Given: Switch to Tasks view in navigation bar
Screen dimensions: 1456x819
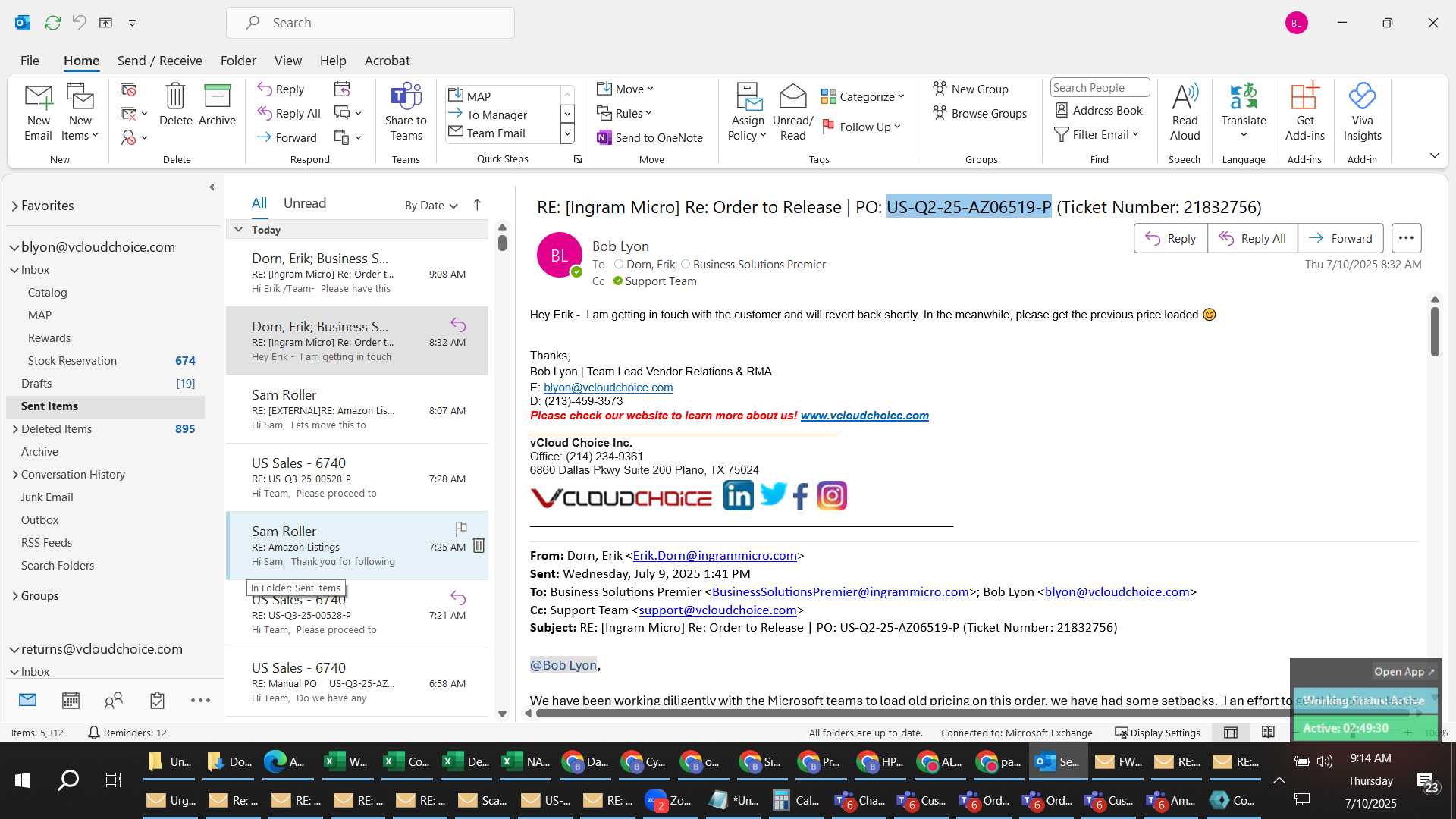Looking at the screenshot, I should [x=157, y=700].
